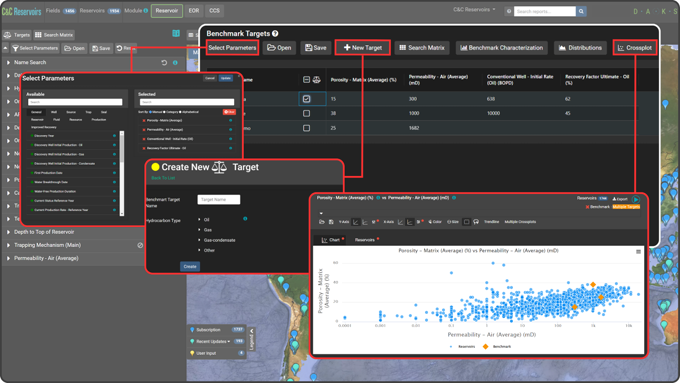Image resolution: width=680 pixels, height=383 pixels.
Task: Open Search Matrix from Benchmark toolbar
Action: pyautogui.click(x=422, y=48)
